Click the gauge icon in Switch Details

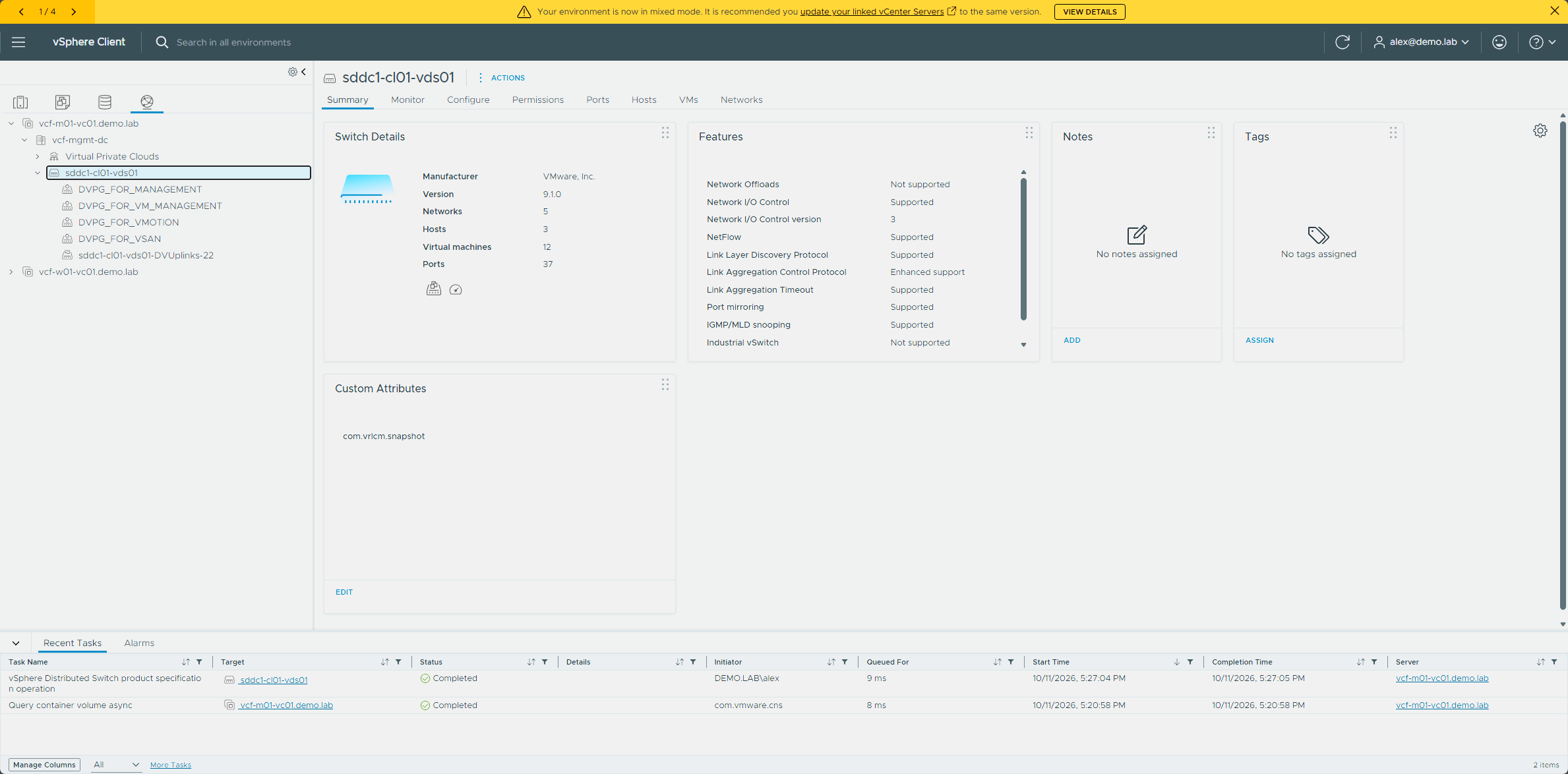point(456,289)
